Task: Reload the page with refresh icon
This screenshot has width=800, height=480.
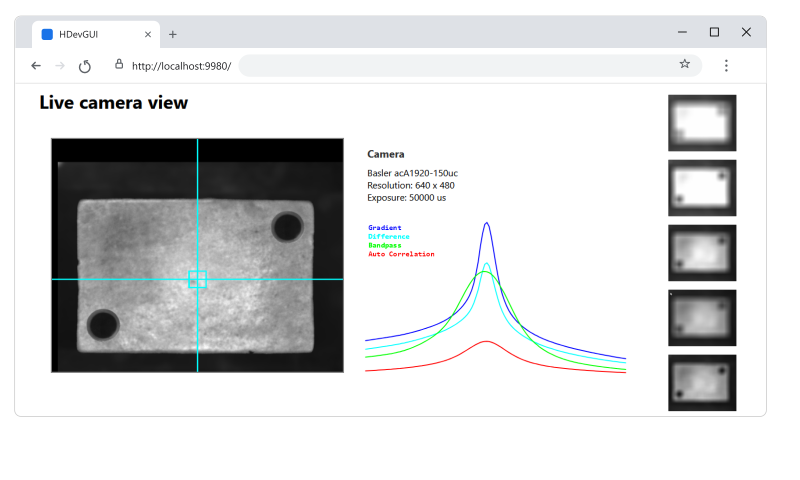Action: (85, 65)
